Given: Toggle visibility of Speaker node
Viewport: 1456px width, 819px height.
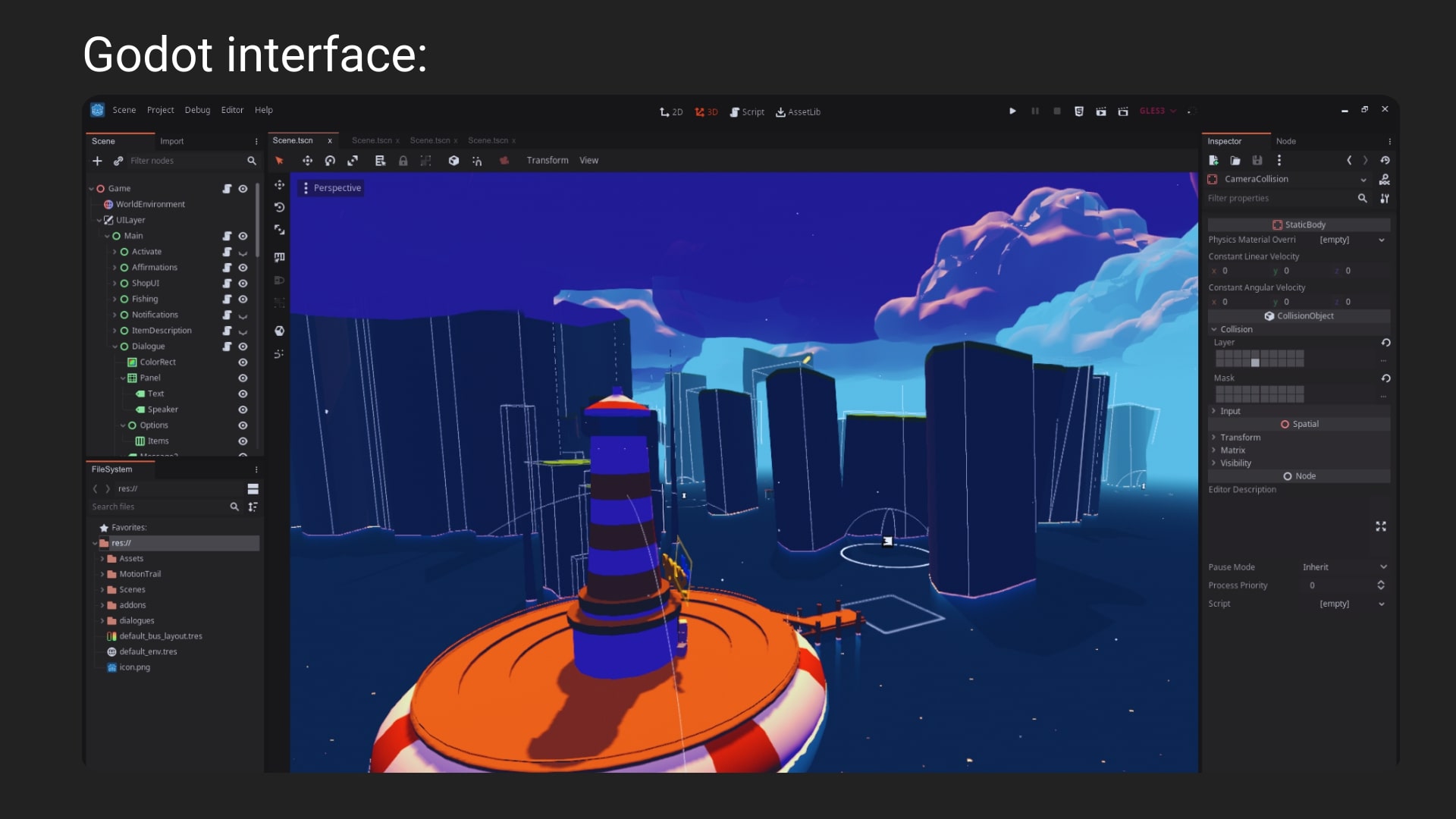Looking at the screenshot, I should (x=243, y=409).
